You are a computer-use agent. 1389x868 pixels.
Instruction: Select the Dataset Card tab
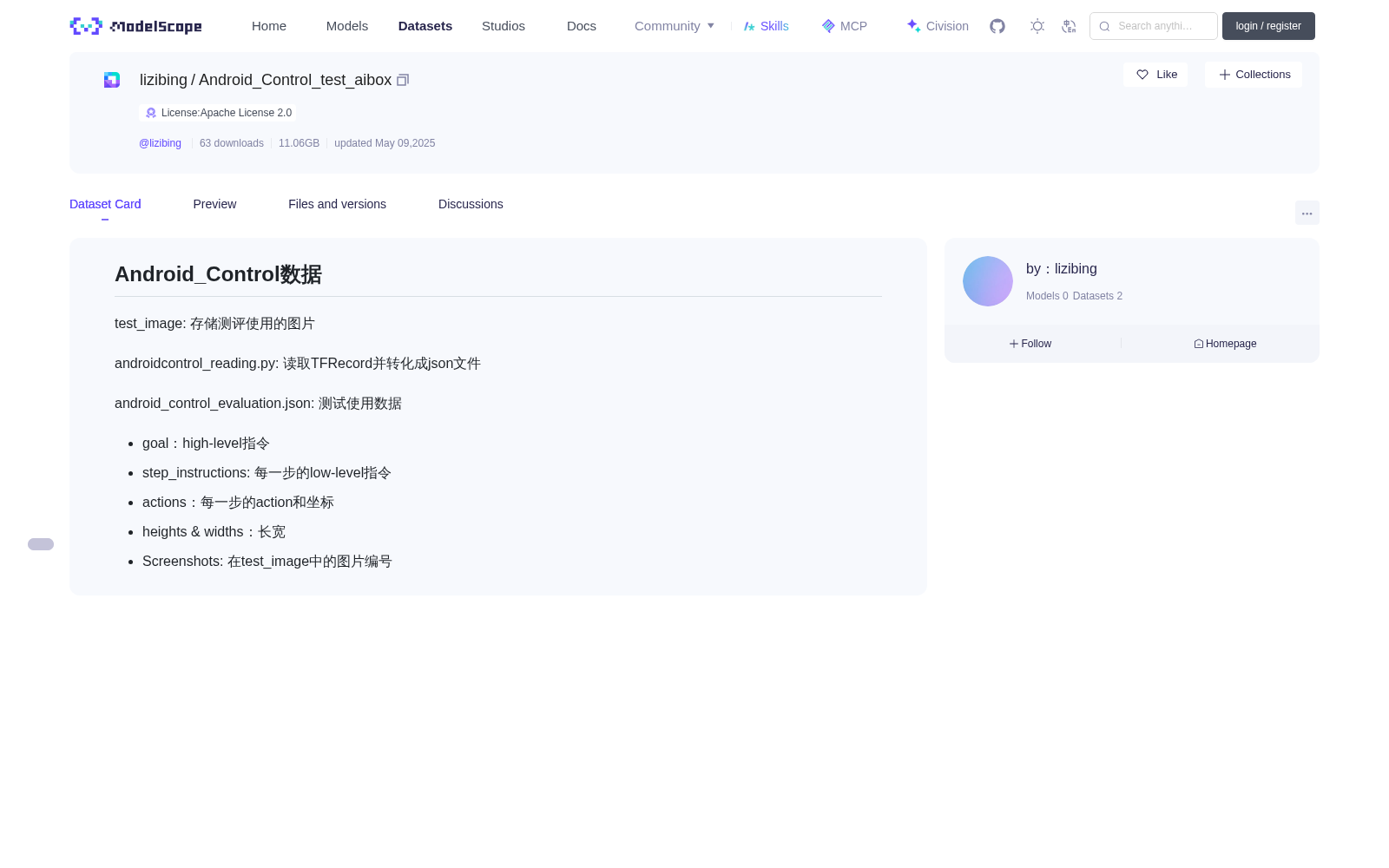click(x=105, y=204)
